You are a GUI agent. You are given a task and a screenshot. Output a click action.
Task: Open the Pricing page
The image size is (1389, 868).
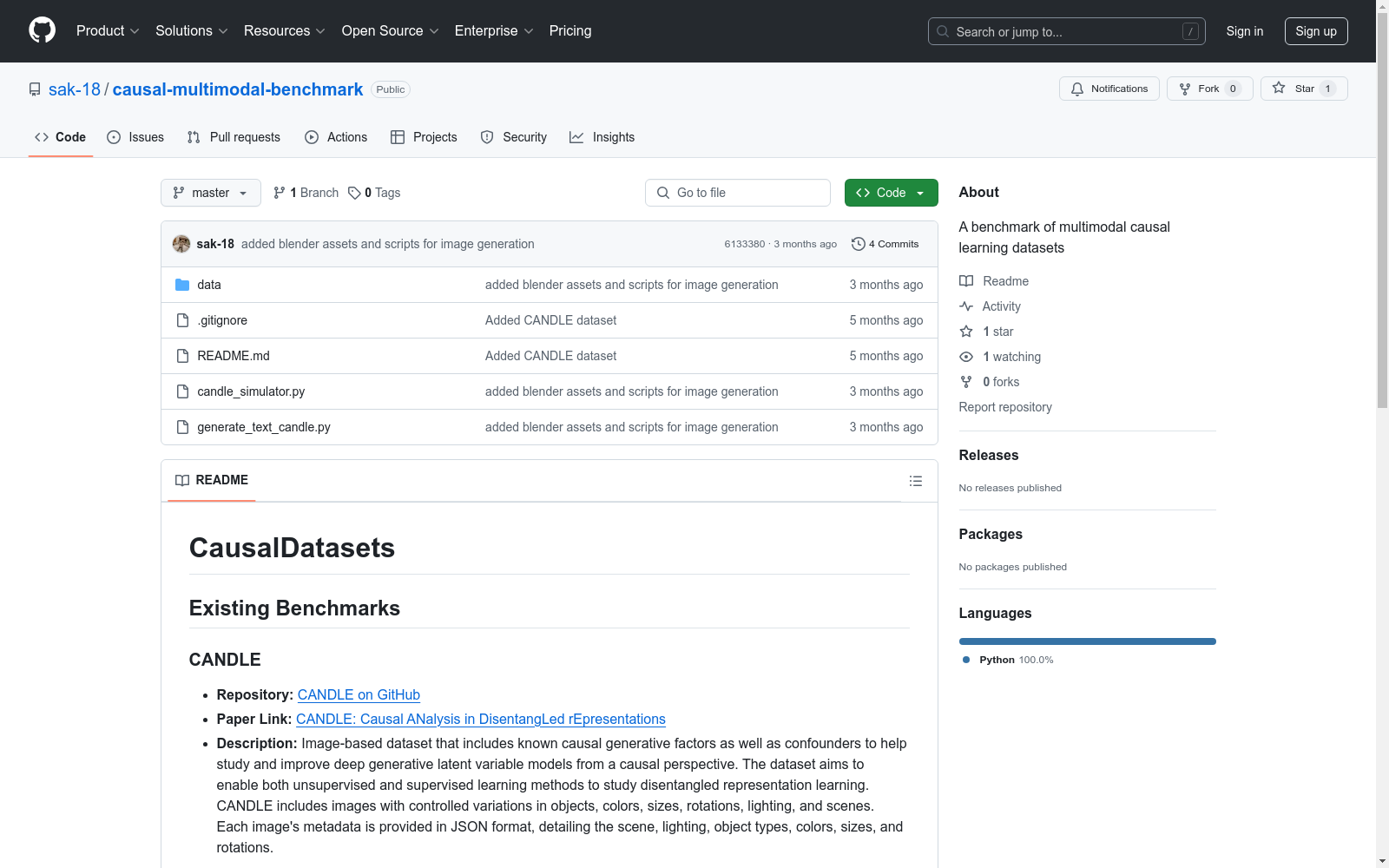(x=570, y=30)
